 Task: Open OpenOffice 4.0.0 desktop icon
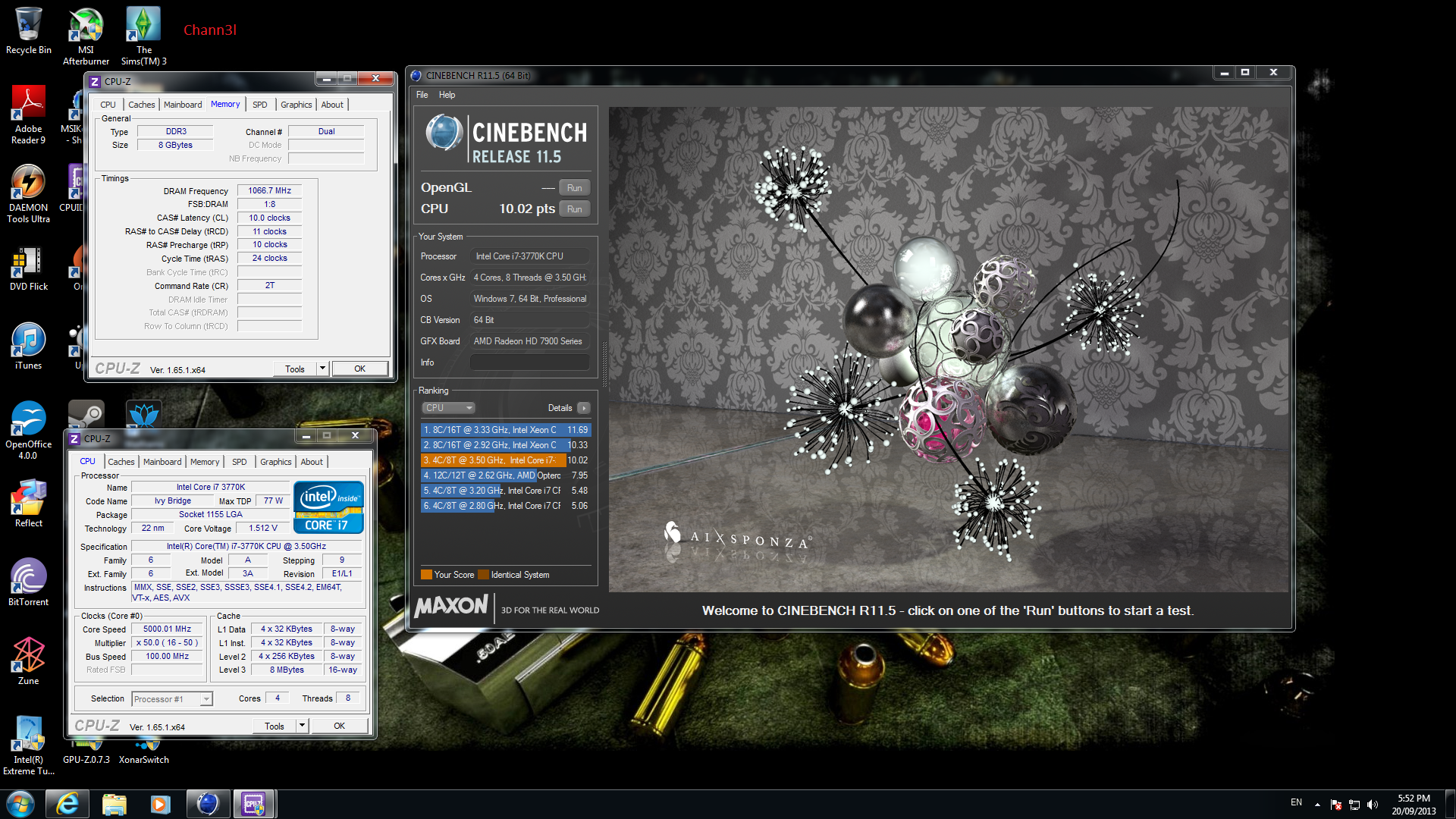click(x=28, y=430)
